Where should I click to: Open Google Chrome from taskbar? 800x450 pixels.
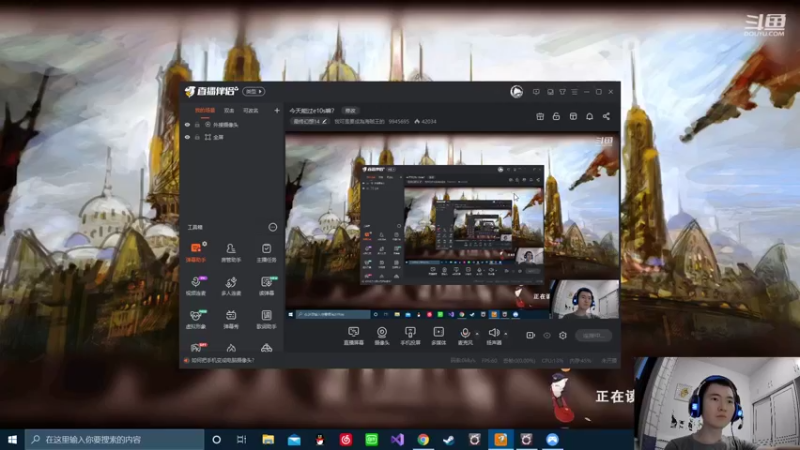[423, 439]
